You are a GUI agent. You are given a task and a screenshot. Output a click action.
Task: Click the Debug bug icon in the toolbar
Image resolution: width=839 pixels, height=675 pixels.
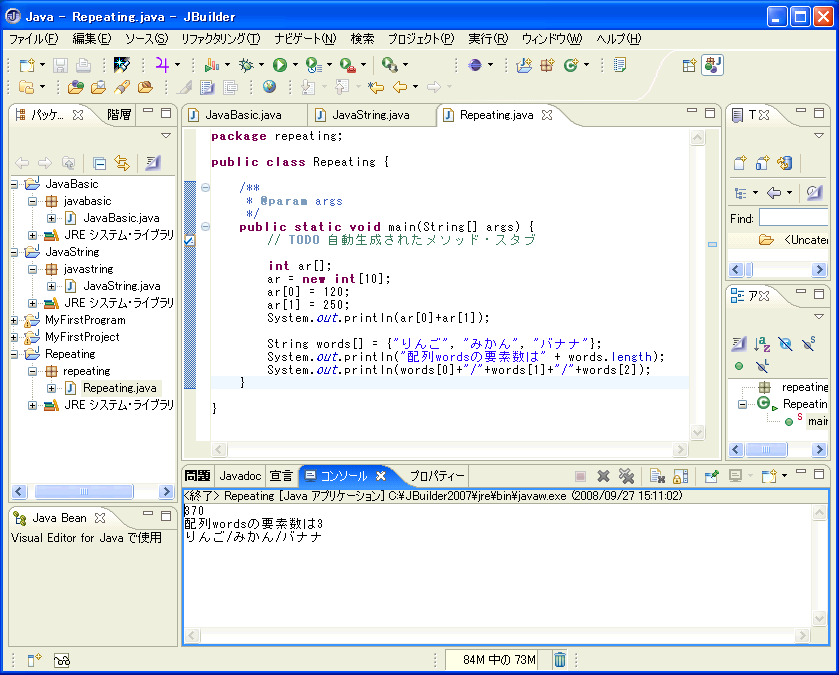click(x=246, y=65)
